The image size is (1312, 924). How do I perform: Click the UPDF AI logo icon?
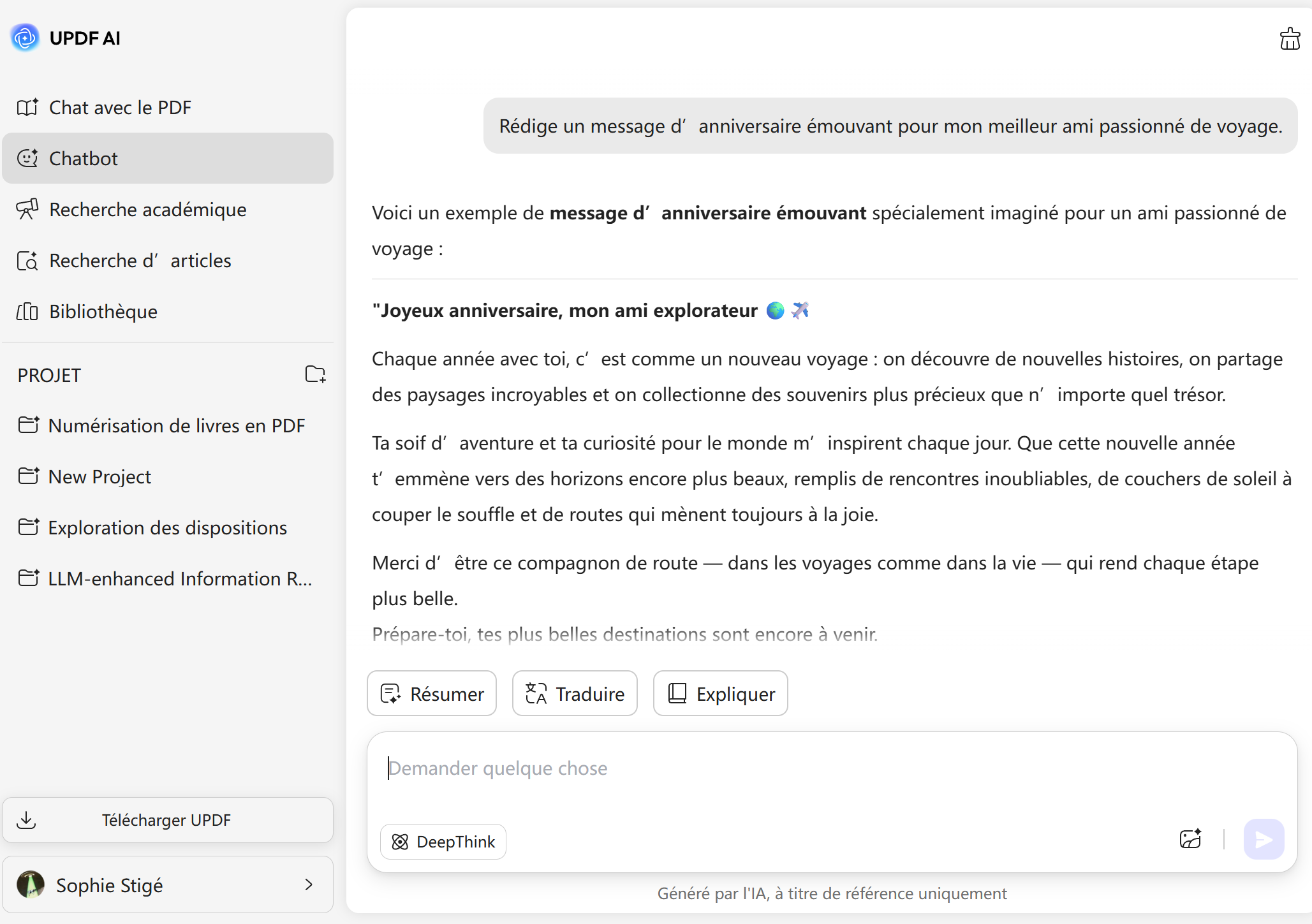point(26,38)
